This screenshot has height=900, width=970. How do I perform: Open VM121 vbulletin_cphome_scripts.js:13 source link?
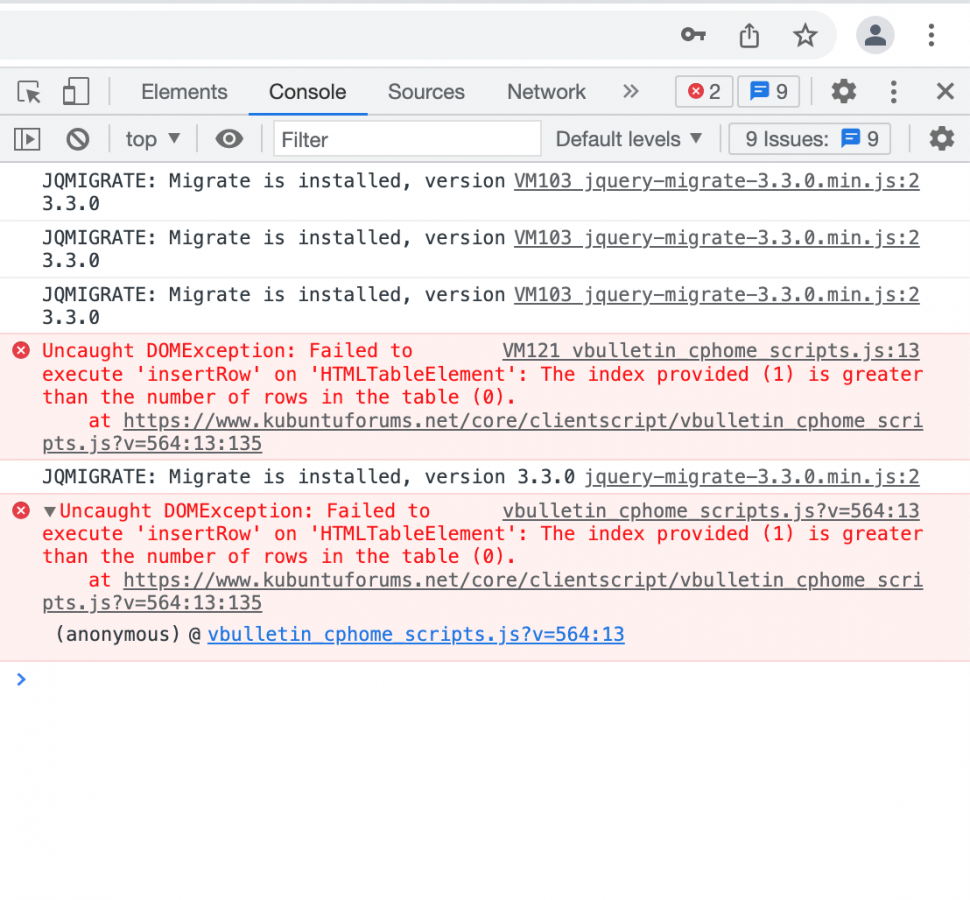711,351
